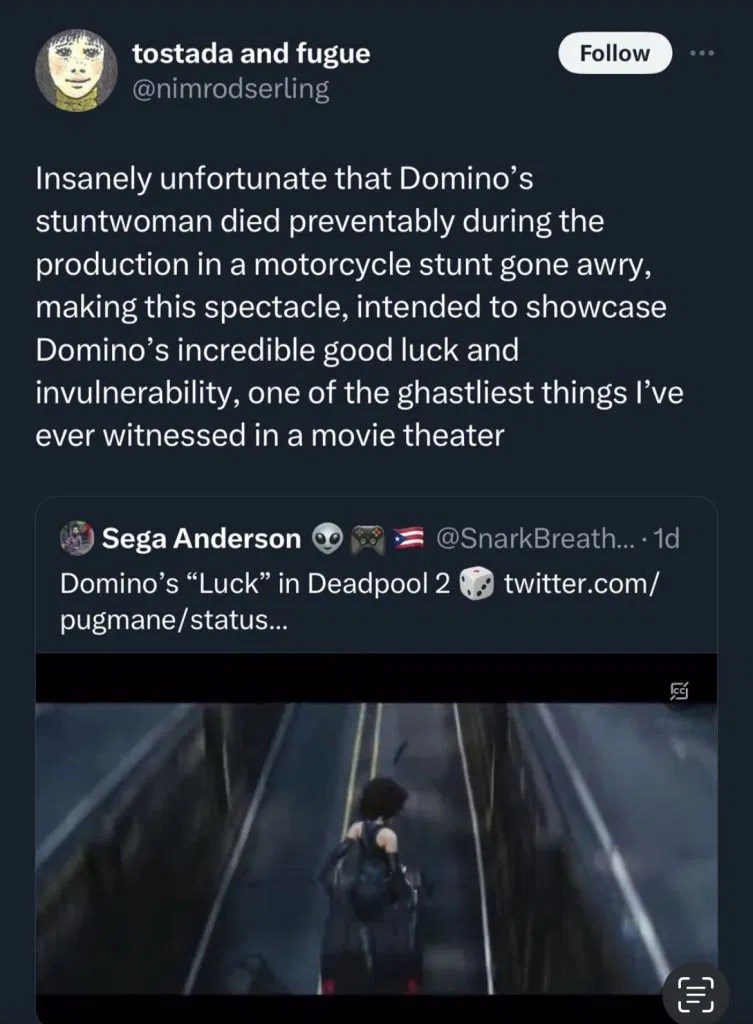Image resolution: width=753 pixels, height=1024 pixels.
Task: Open the three-dot more options menu
Action: pyautogui.click(x=704, y=53)
